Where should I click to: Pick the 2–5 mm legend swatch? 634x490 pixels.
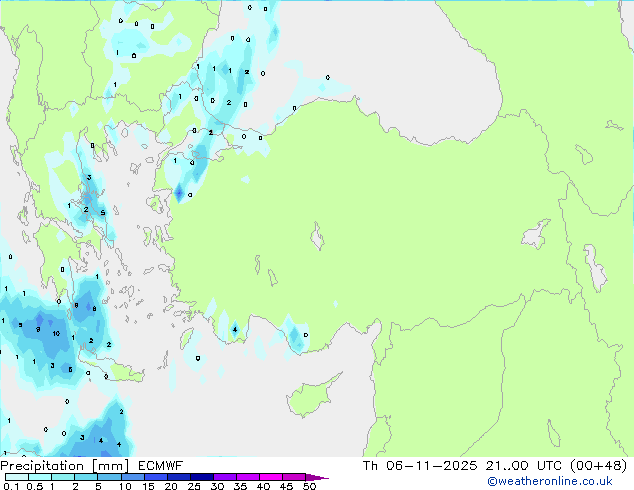coord(86,477)
